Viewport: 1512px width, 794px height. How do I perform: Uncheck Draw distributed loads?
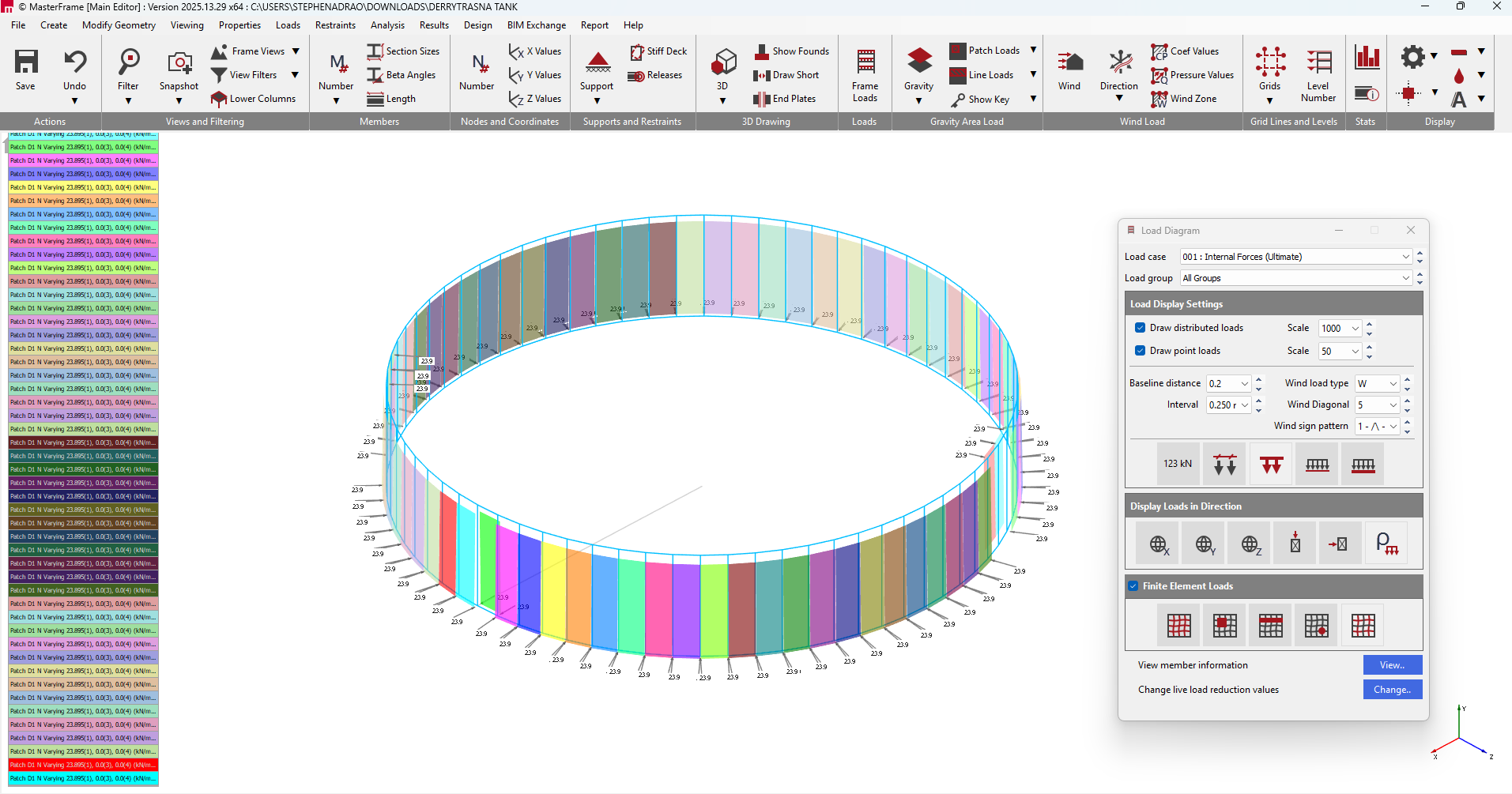(x=1141, y=328)
